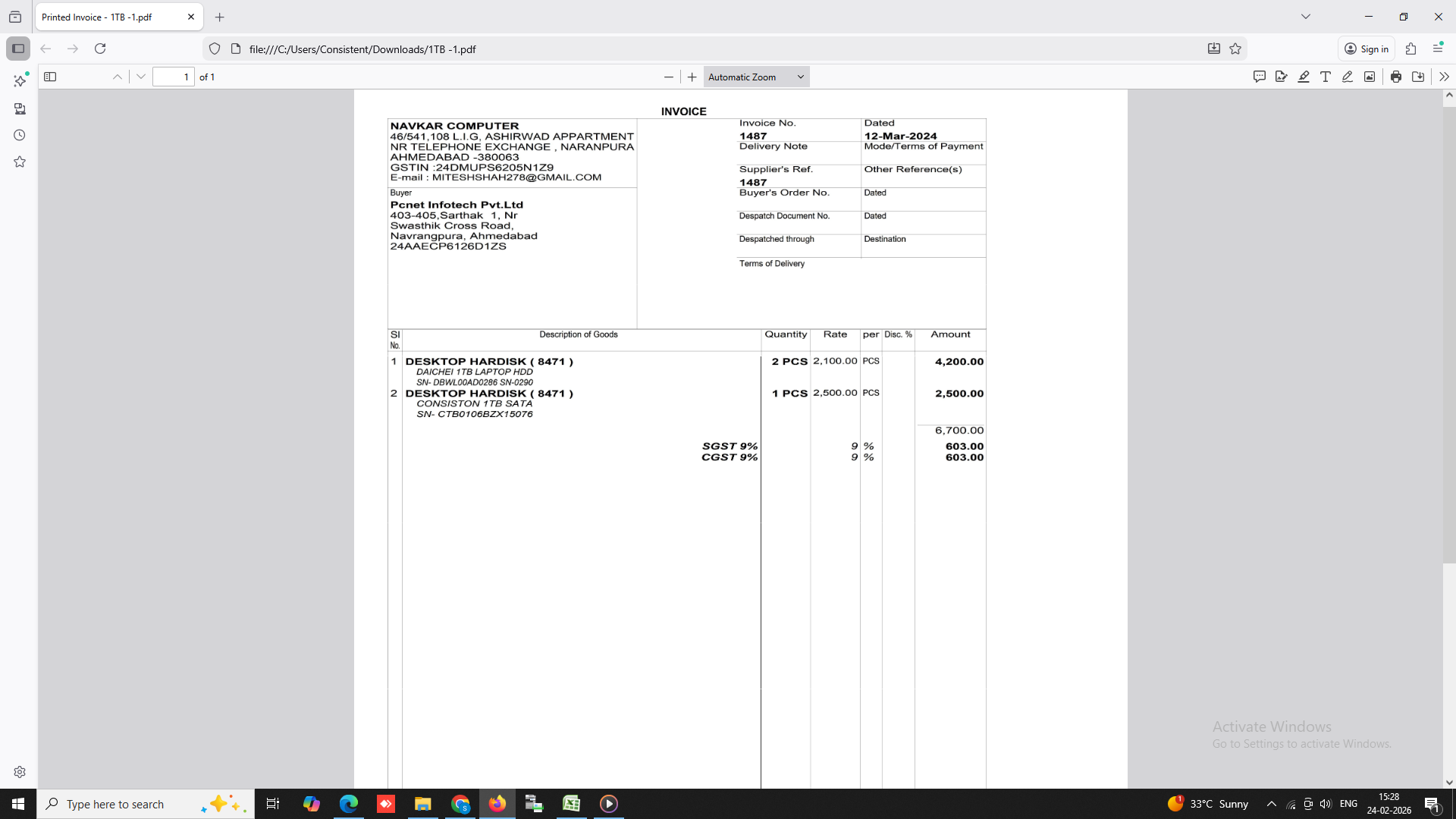The image size is (1456, 819).
Task: Open the list all tabs dropdown
Action: 1306,17
